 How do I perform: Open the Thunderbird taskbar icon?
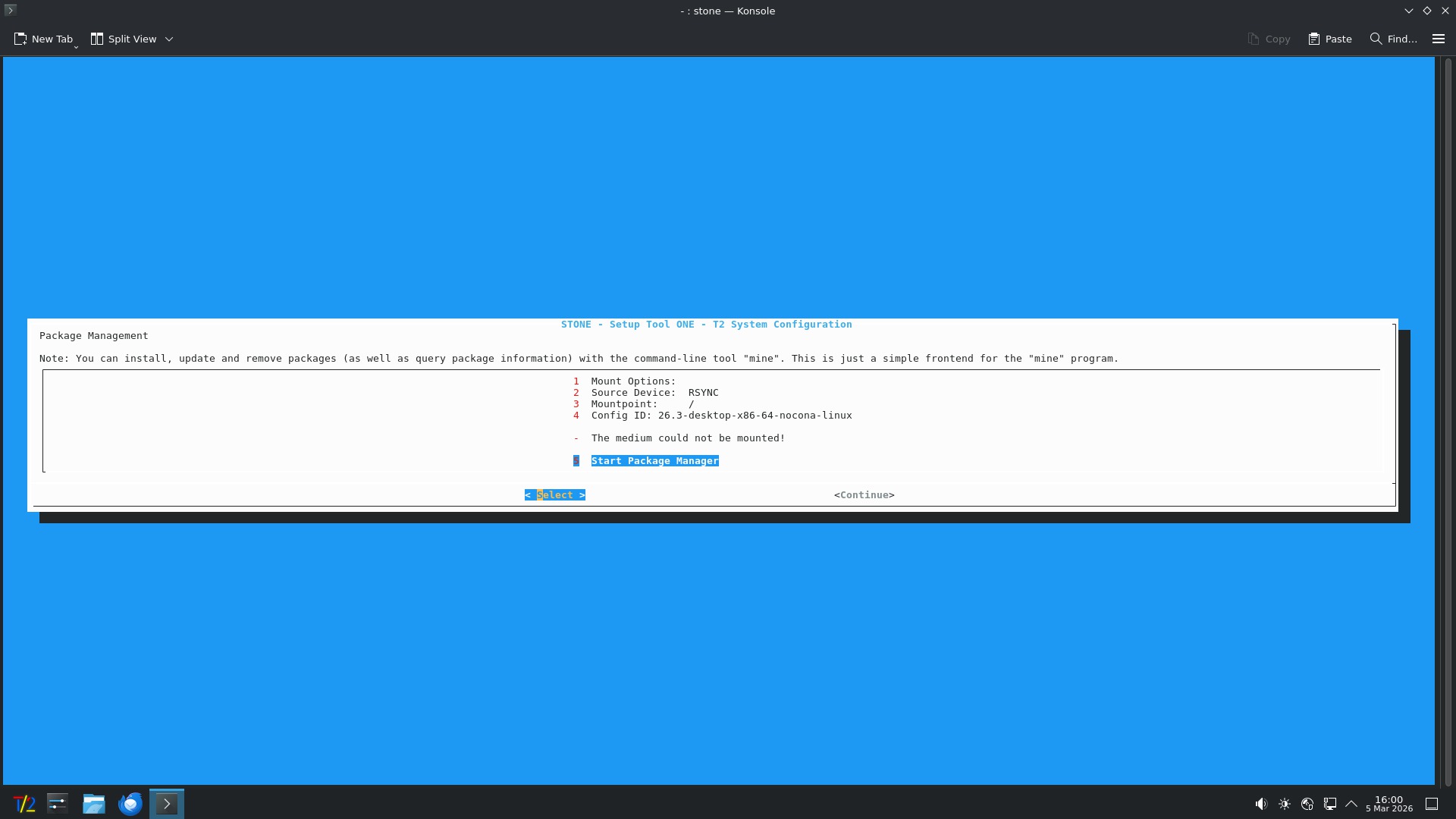point(130,803)
